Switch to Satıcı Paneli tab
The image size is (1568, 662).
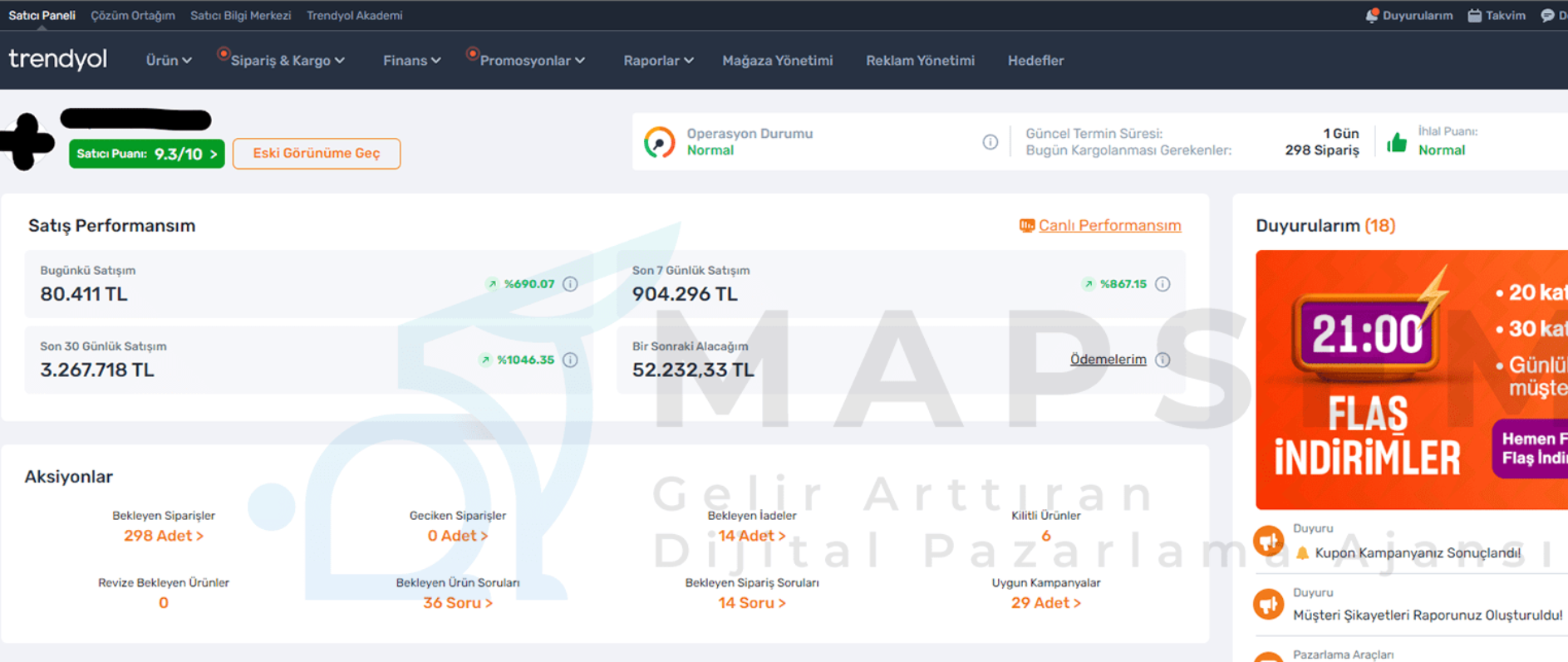(42, 15)
